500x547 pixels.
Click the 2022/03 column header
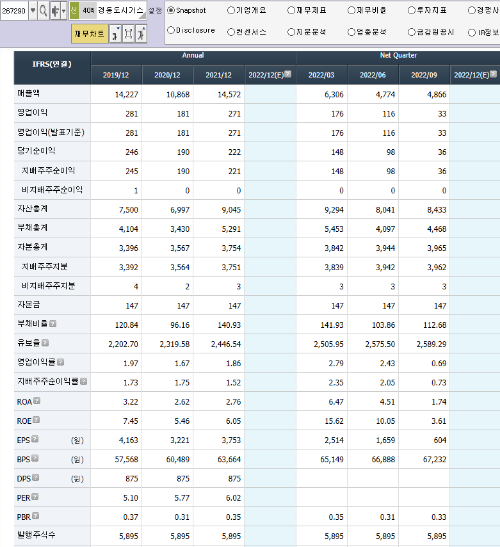(321, 75)
